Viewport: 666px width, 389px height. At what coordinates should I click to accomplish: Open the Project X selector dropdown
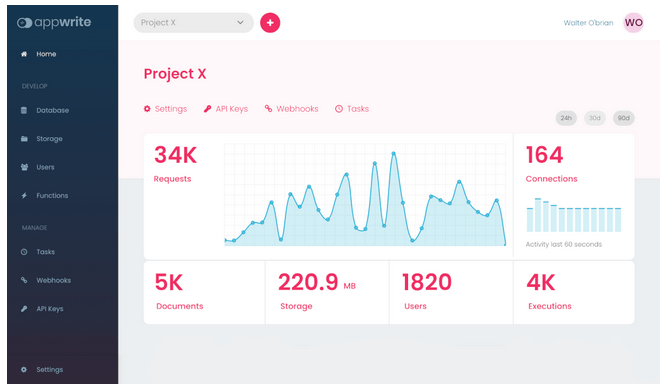click(x=194, y=23)
